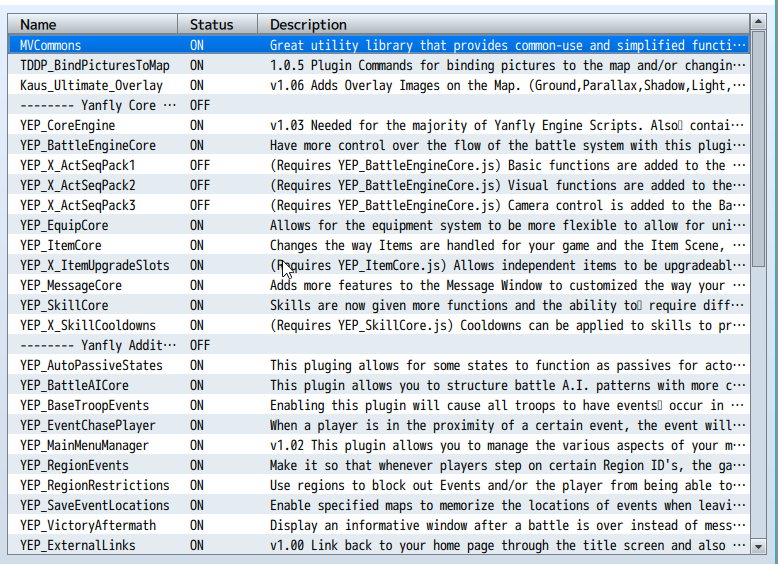Click the OFF status of YEP_X_ActSeqPack1
Screen dimensions: 778x564
(x=200, y=165)
